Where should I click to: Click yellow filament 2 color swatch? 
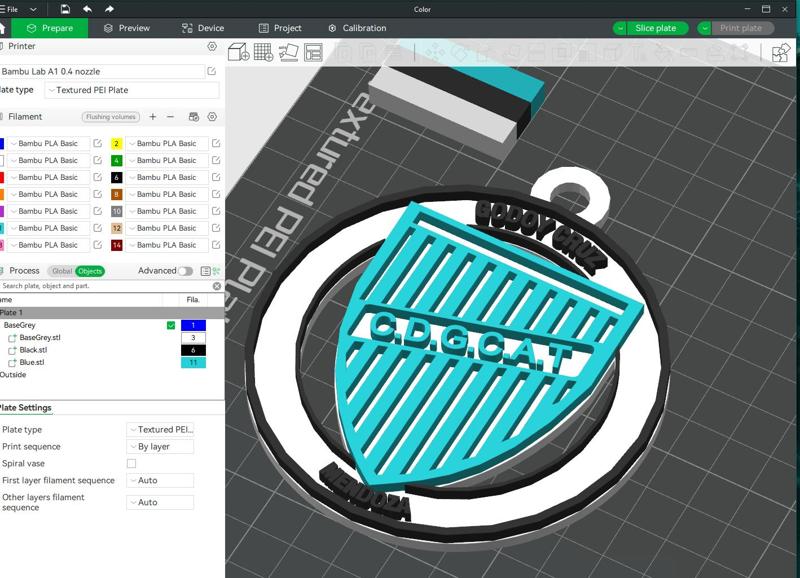pyautogui.click(x=116, y=143)
